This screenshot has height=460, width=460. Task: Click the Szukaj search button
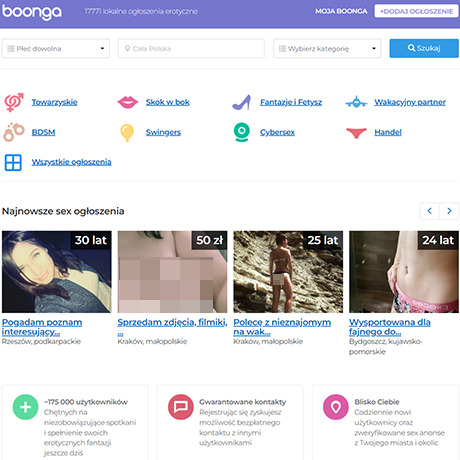pyautogui.click(x=424, y=48)
